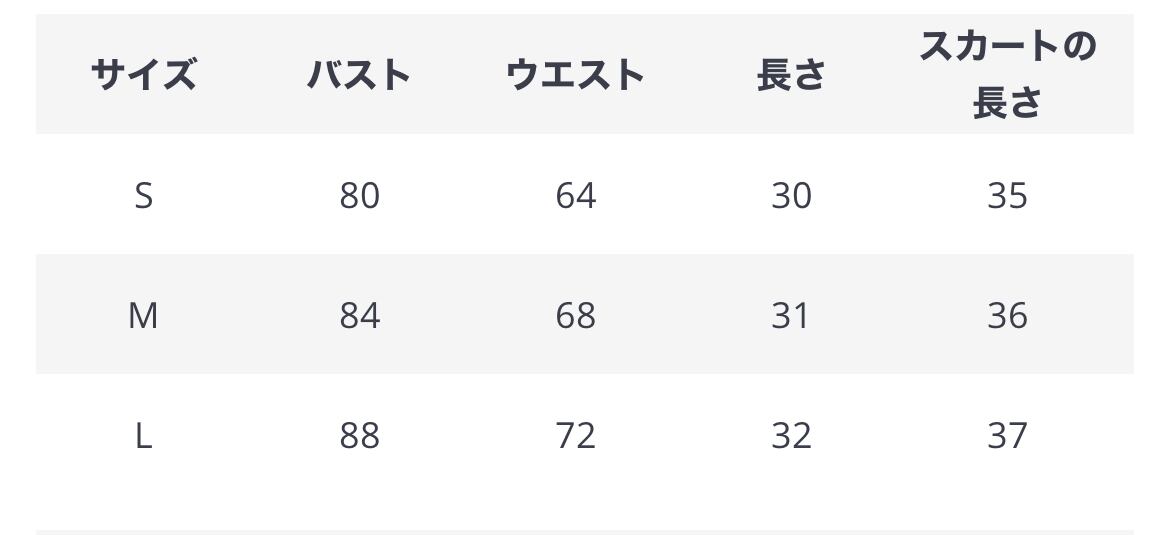
Task: Click length value 30 in S row
Action: 791,195
